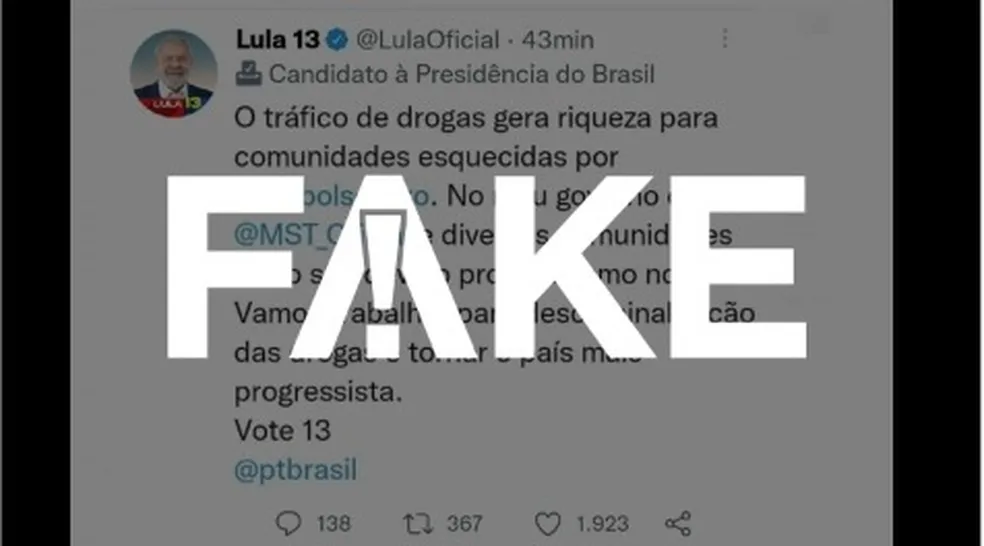
Task: Click the retweet arrows icon
Action: coord(418,523)
